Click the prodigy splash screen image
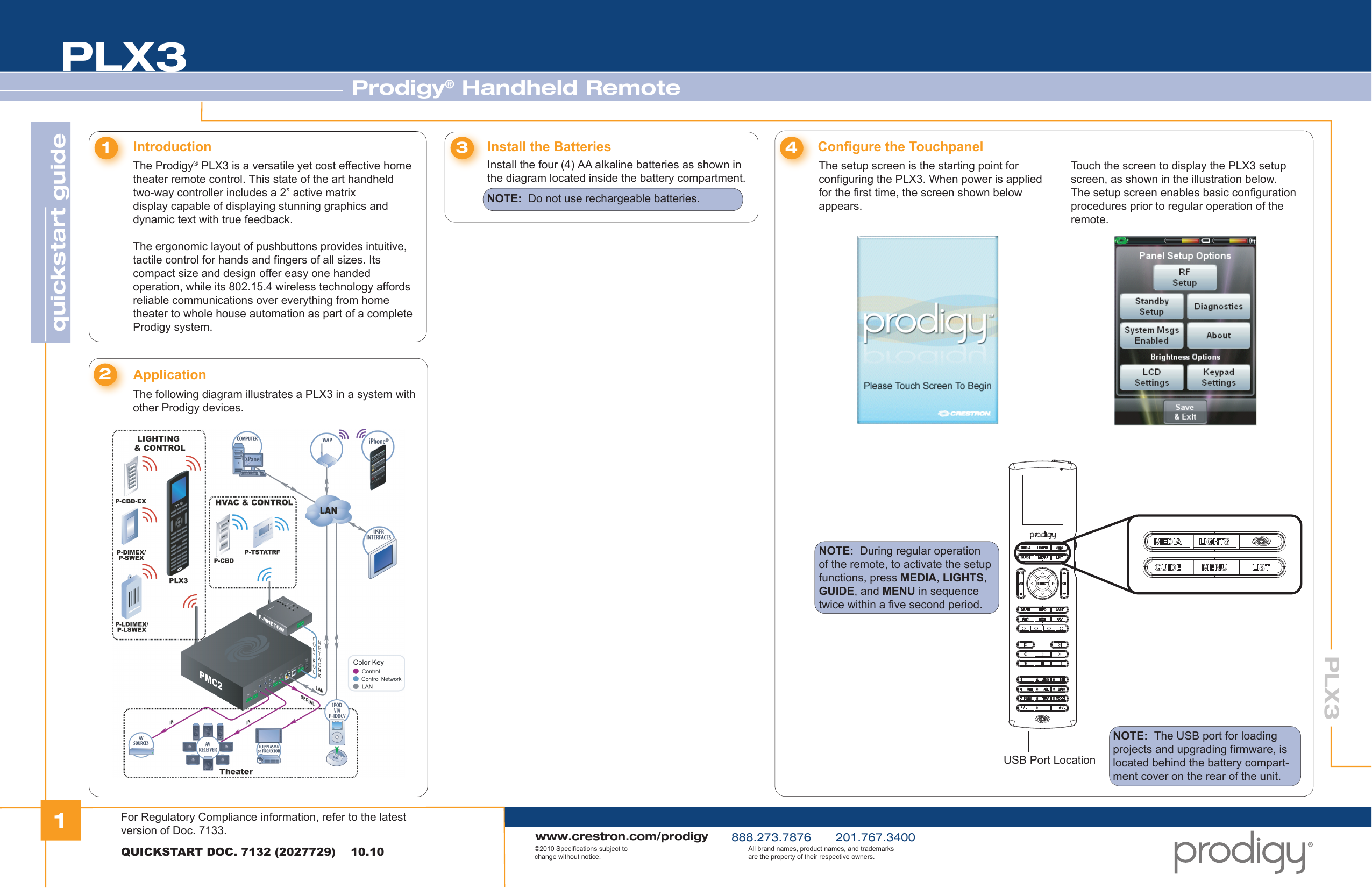The width and height of the screenshot is (1372, 888). pyautogui.click(x=928, y=330)
